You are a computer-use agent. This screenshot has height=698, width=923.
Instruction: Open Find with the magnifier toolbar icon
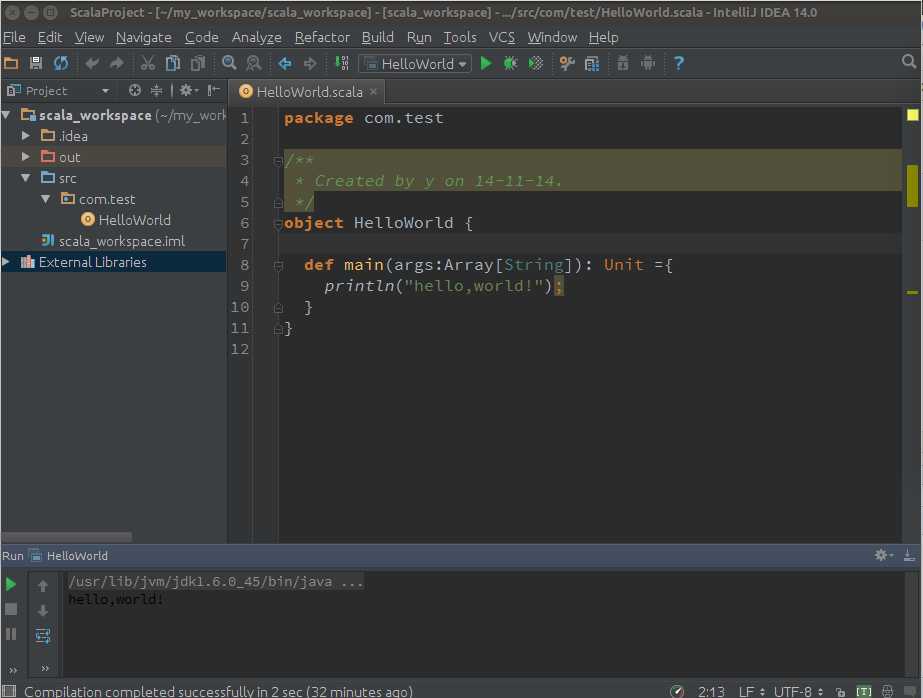[229, 63]
